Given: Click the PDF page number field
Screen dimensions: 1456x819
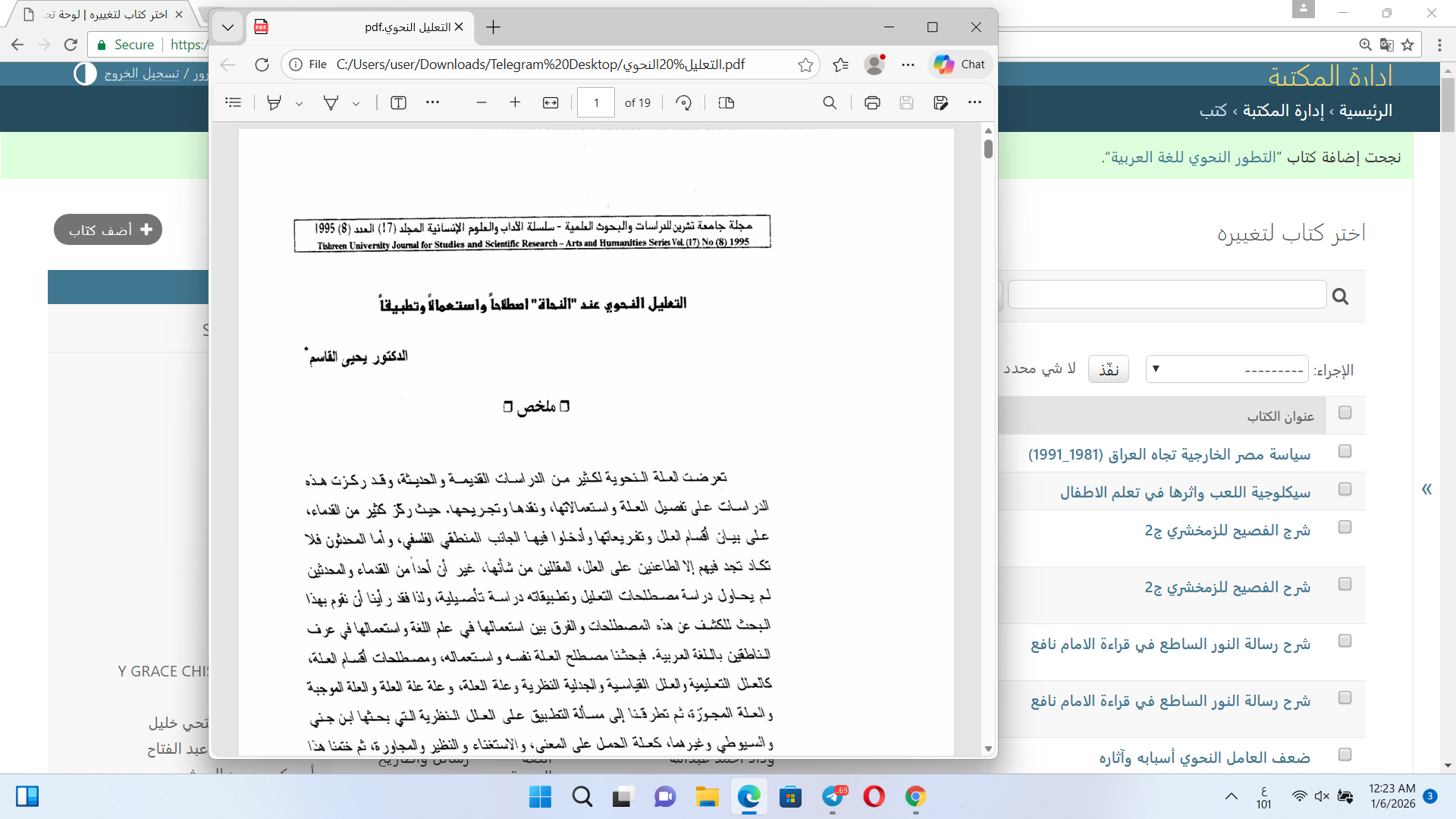Looking at the screenshot, I should (596, 102).
